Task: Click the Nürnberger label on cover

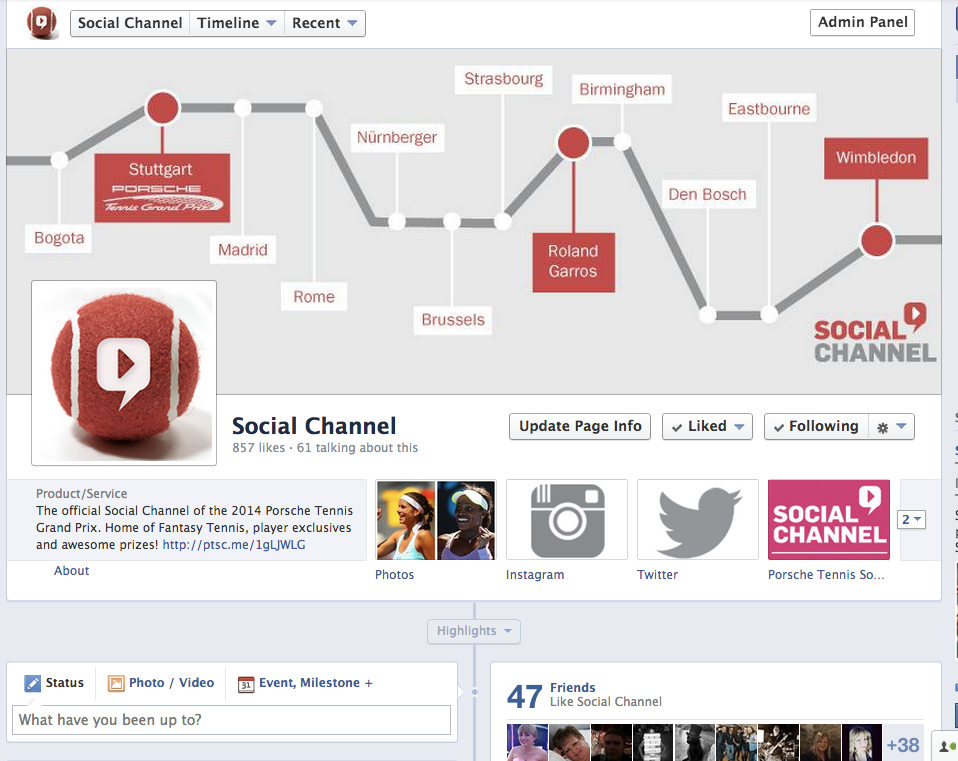Action: tap(397, 137)
